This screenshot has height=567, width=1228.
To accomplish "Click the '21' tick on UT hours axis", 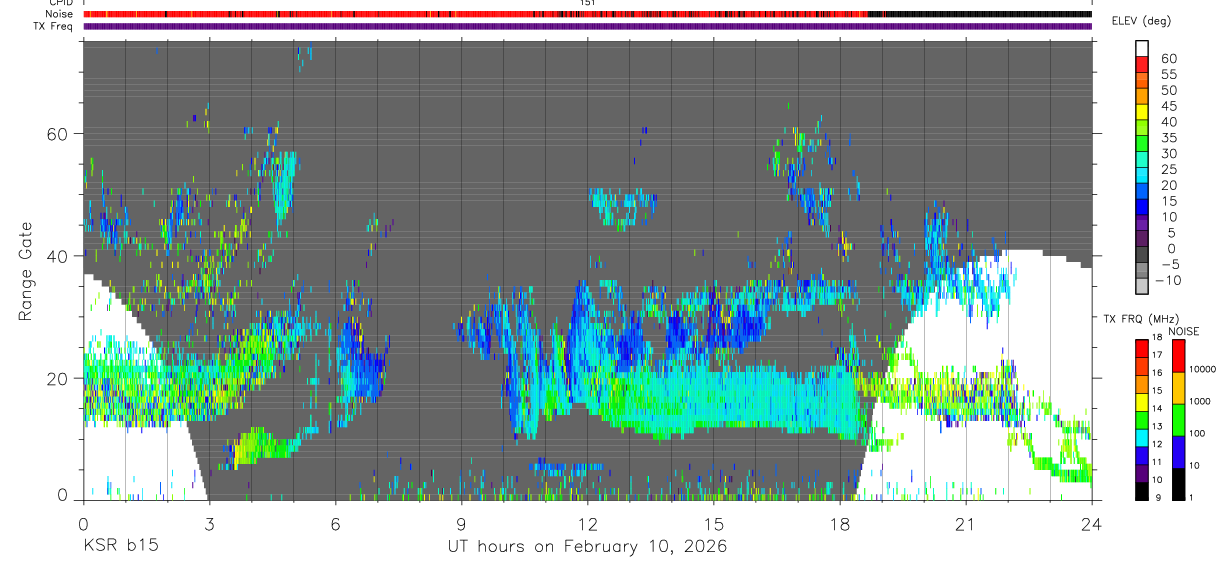I will tap(966, 524).
